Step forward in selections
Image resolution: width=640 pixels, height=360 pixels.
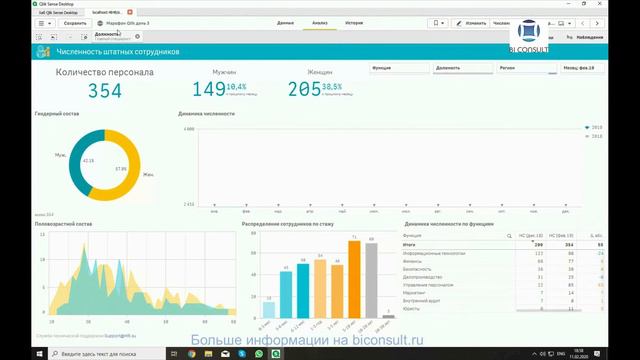click(70, 37)
